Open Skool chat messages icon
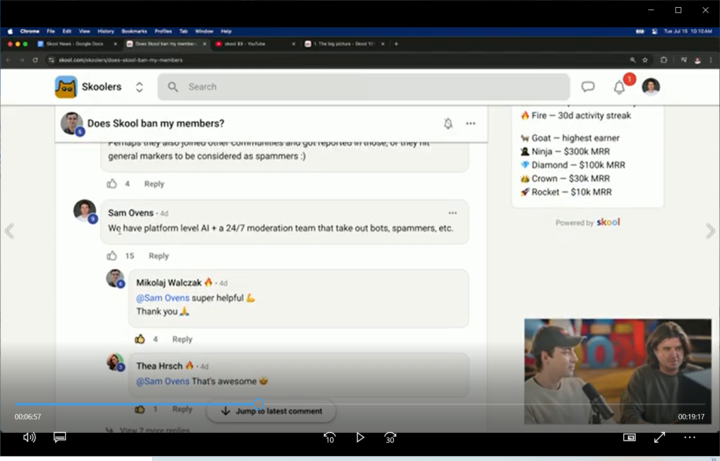720x461 pixels. pyautogui.click(x=588, y=87)
